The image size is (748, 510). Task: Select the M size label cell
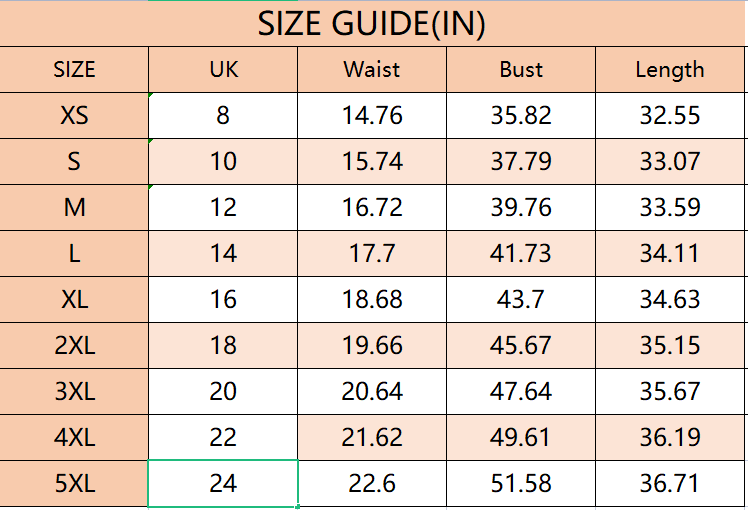click(74, 208)
